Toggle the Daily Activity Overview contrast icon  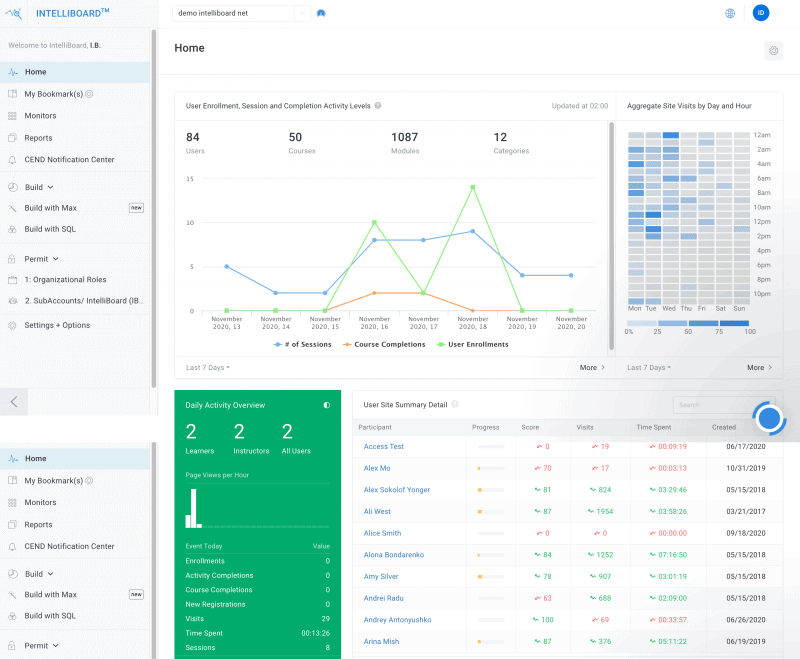[x=327, y=405]
